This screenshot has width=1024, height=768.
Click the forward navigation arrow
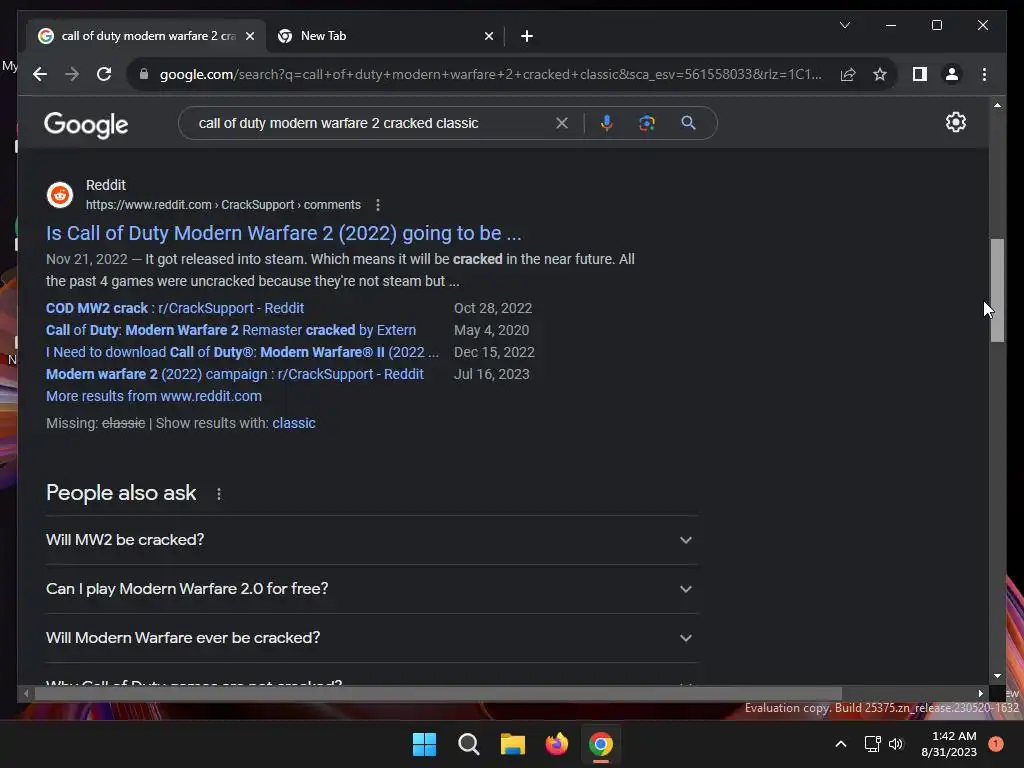pos(72,74)
